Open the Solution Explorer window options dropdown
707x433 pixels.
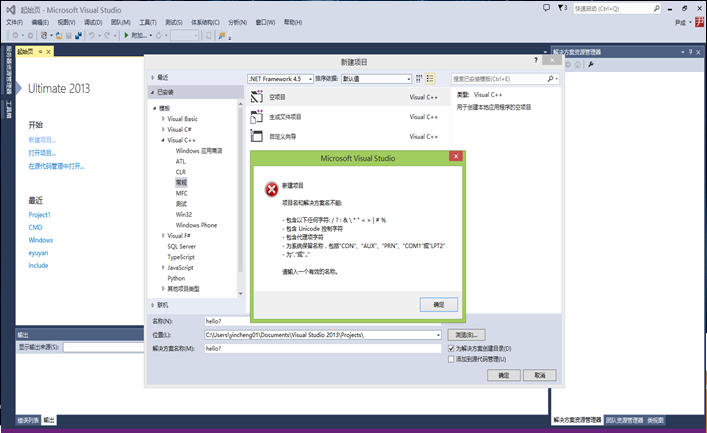click(x=683, y=52)
